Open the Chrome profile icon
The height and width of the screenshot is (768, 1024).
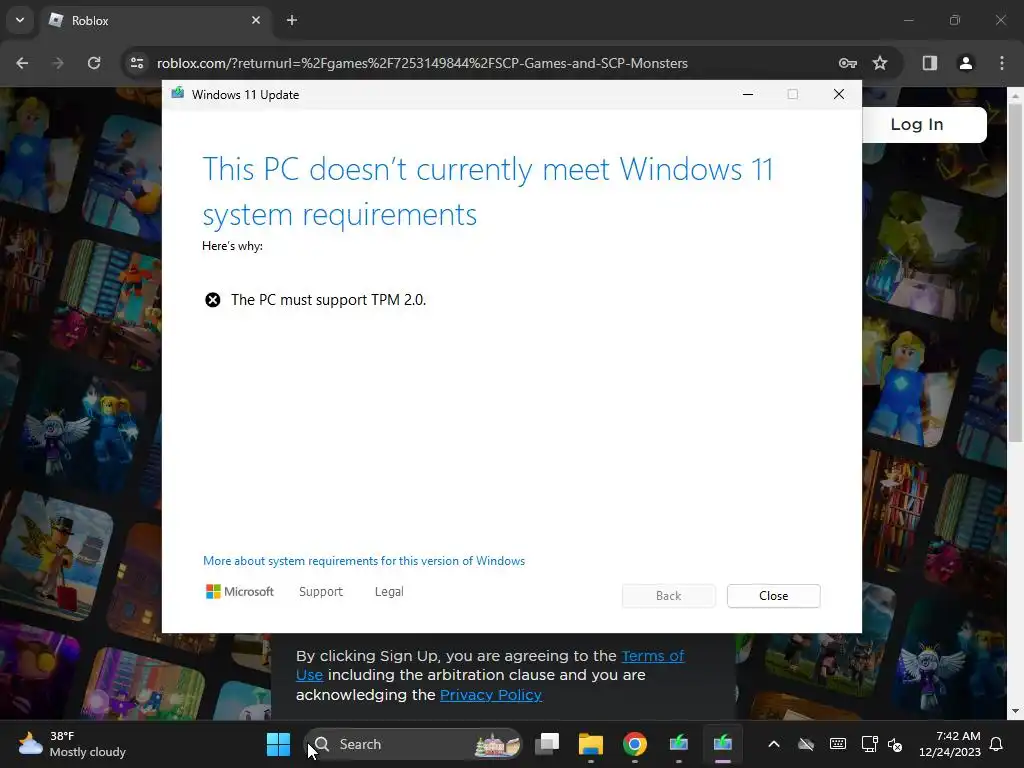pos(965,63)
